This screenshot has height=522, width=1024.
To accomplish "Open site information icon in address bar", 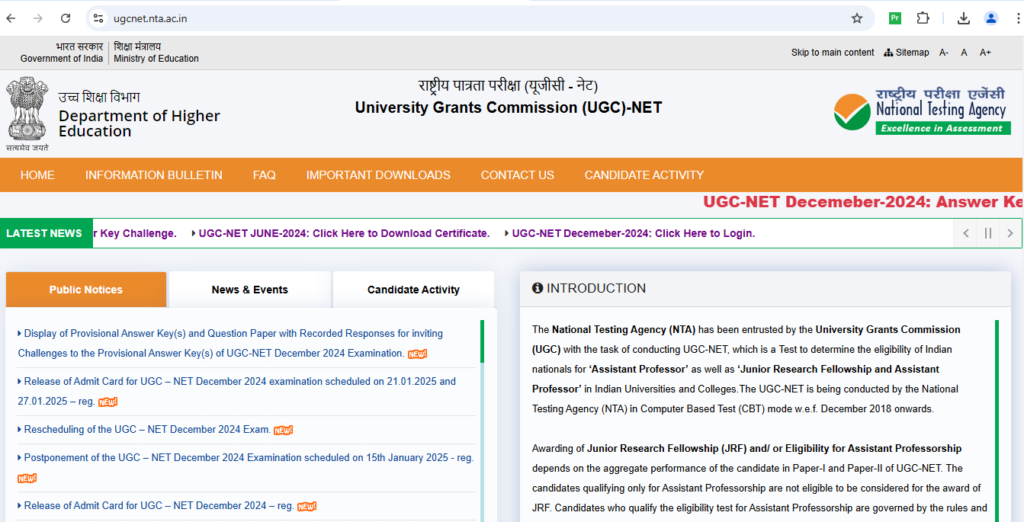I will [x=99, y=18].
